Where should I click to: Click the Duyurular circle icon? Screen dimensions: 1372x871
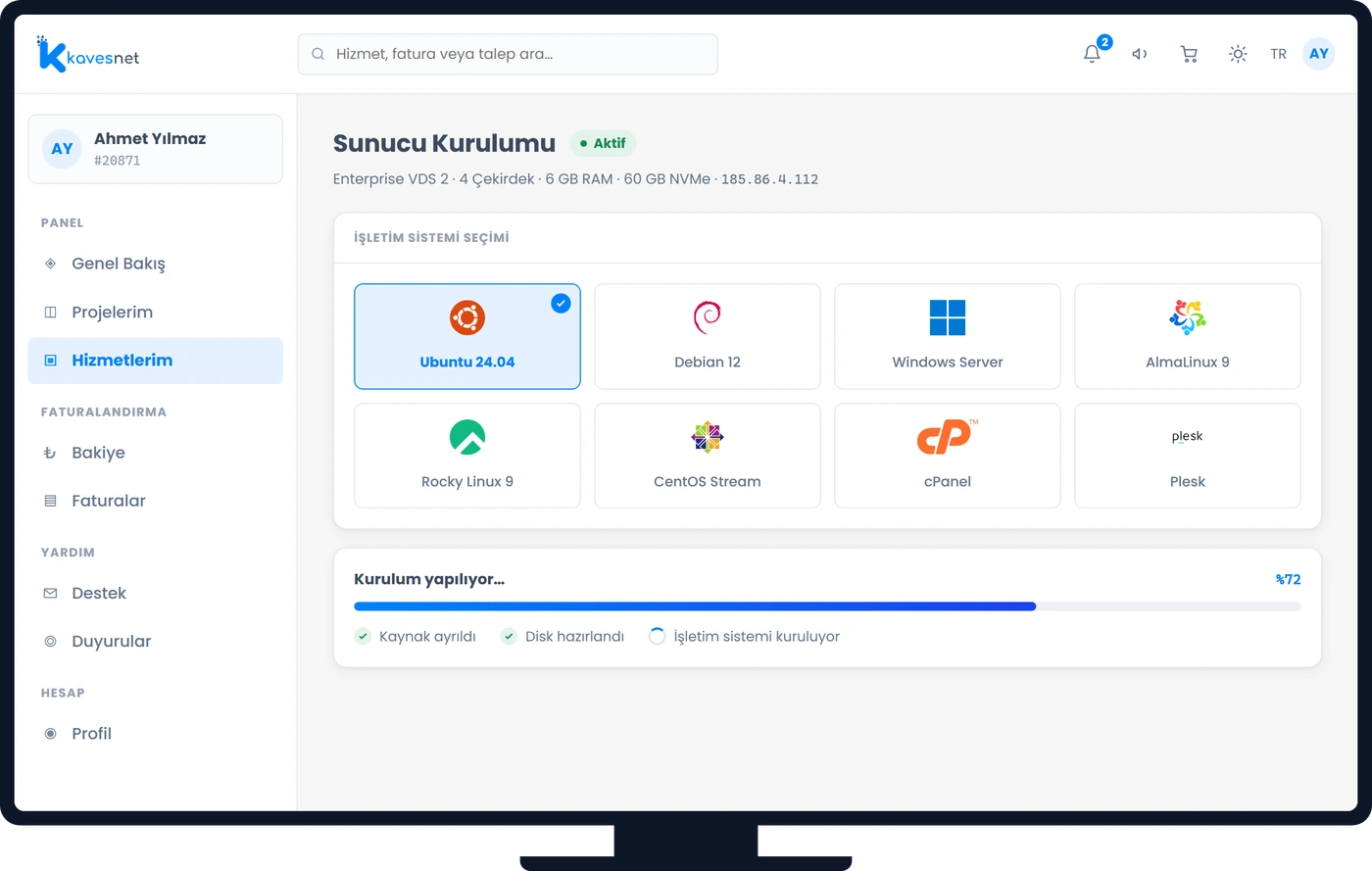pos(50,641)
